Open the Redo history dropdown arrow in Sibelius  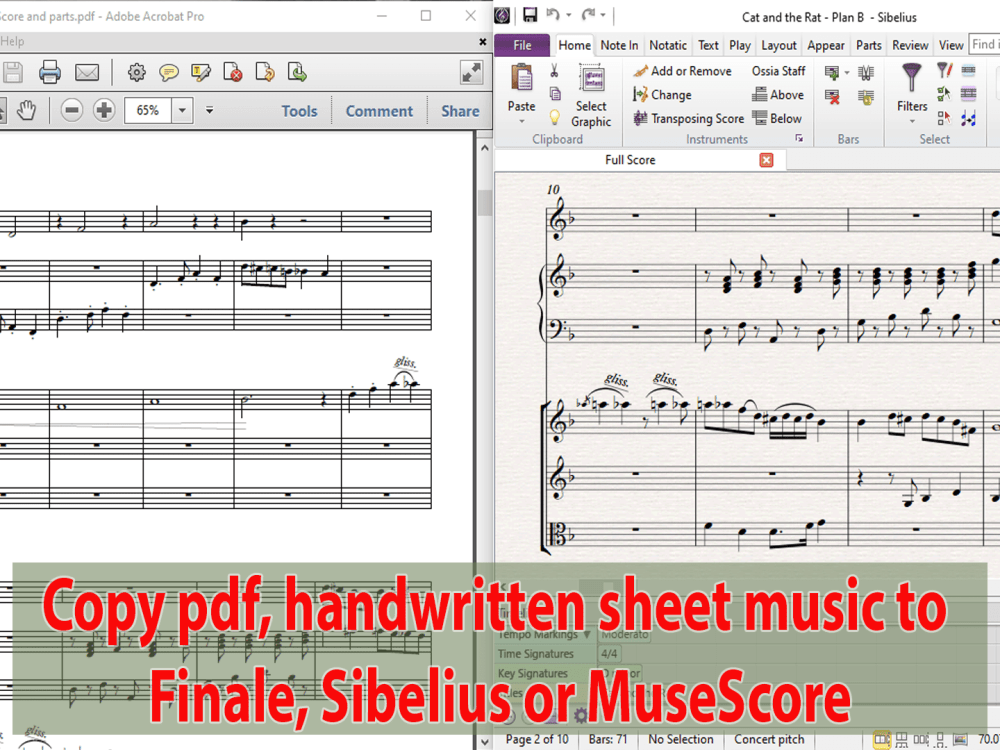(603, 15)
